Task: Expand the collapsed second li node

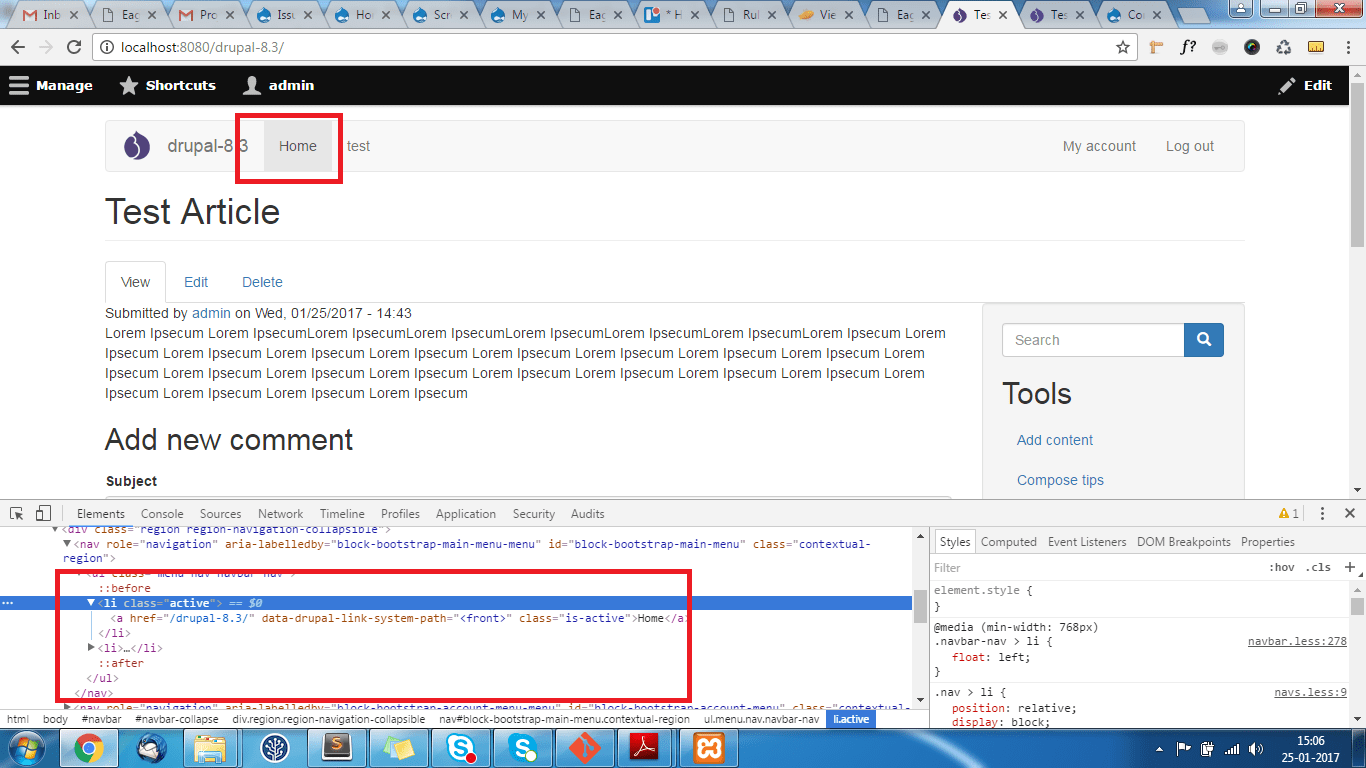Action: pos(91,648)
